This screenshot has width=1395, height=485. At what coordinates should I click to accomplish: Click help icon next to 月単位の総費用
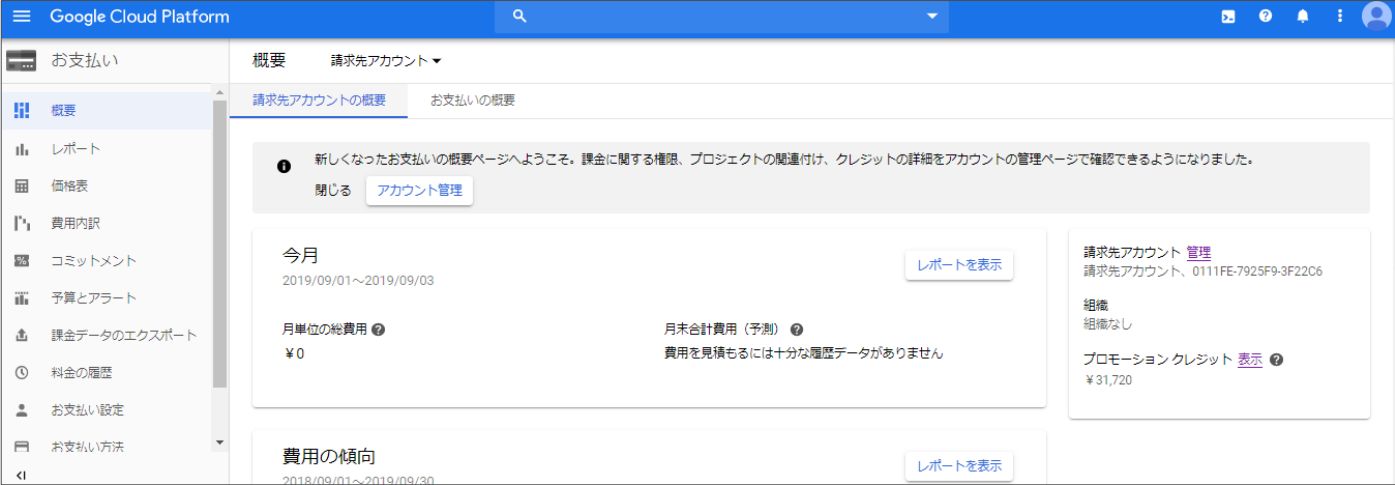click(378, 332)
